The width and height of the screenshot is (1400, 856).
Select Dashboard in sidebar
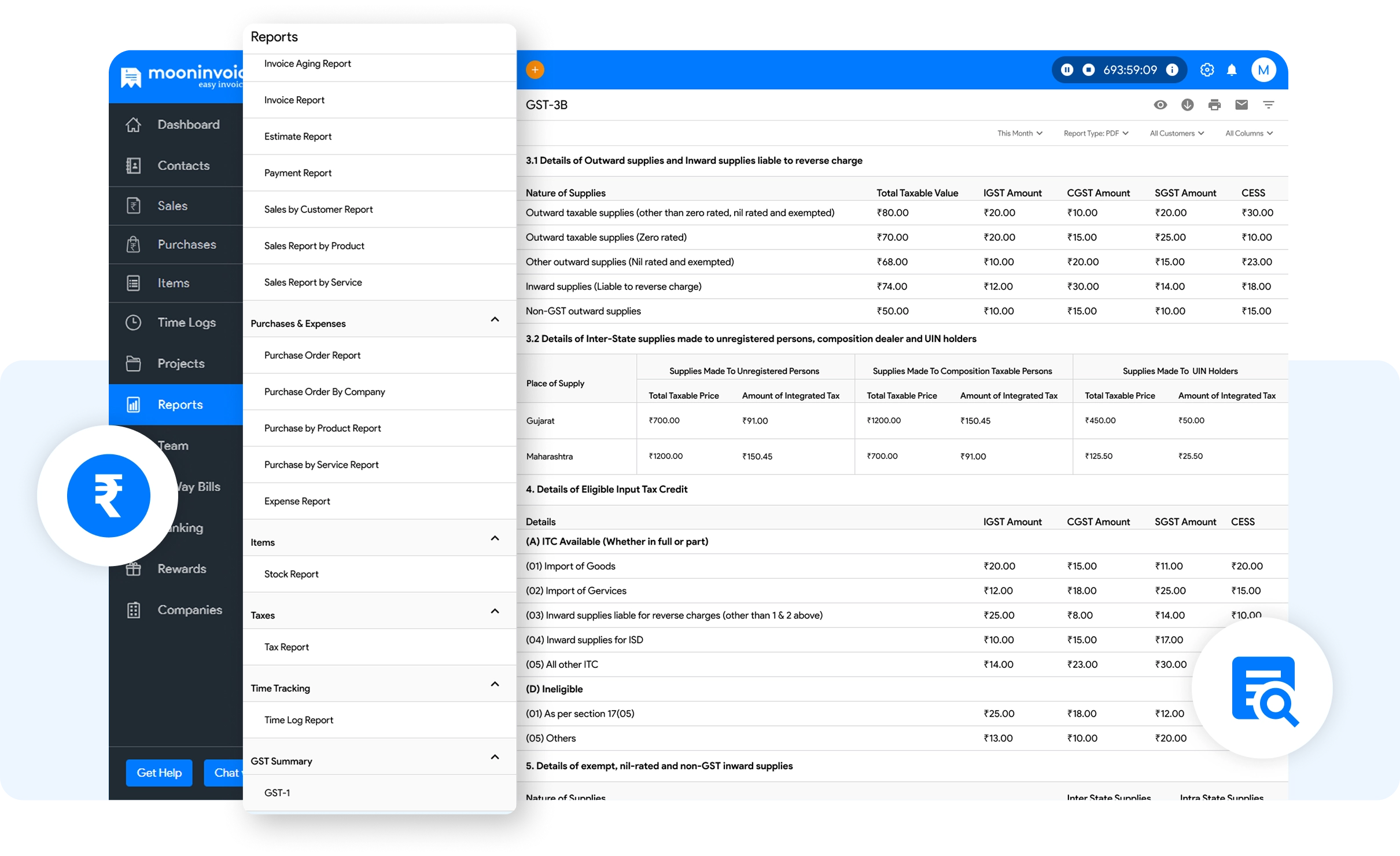point(188,124)
